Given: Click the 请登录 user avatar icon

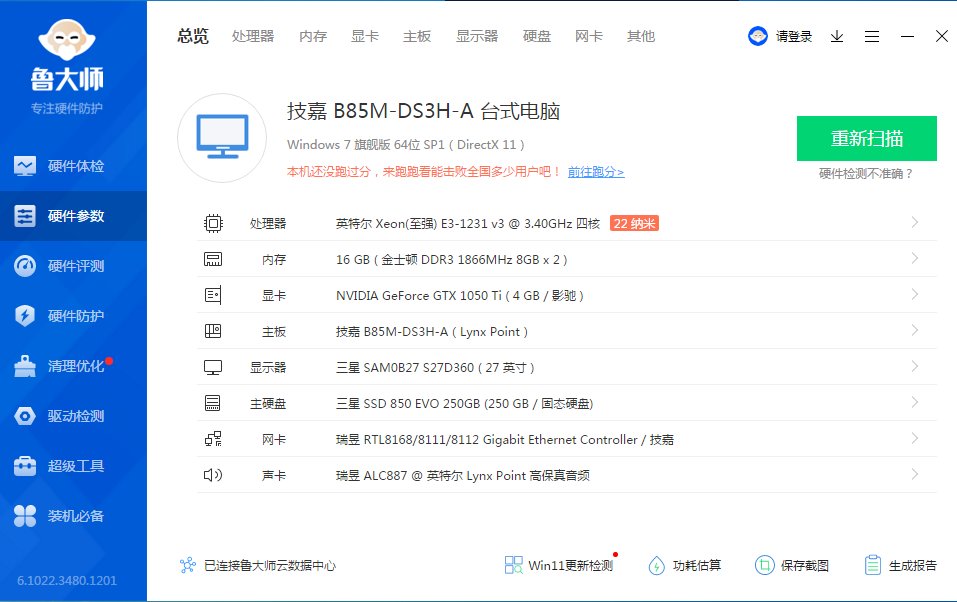Looking at the screenshot, I should 757,36.
